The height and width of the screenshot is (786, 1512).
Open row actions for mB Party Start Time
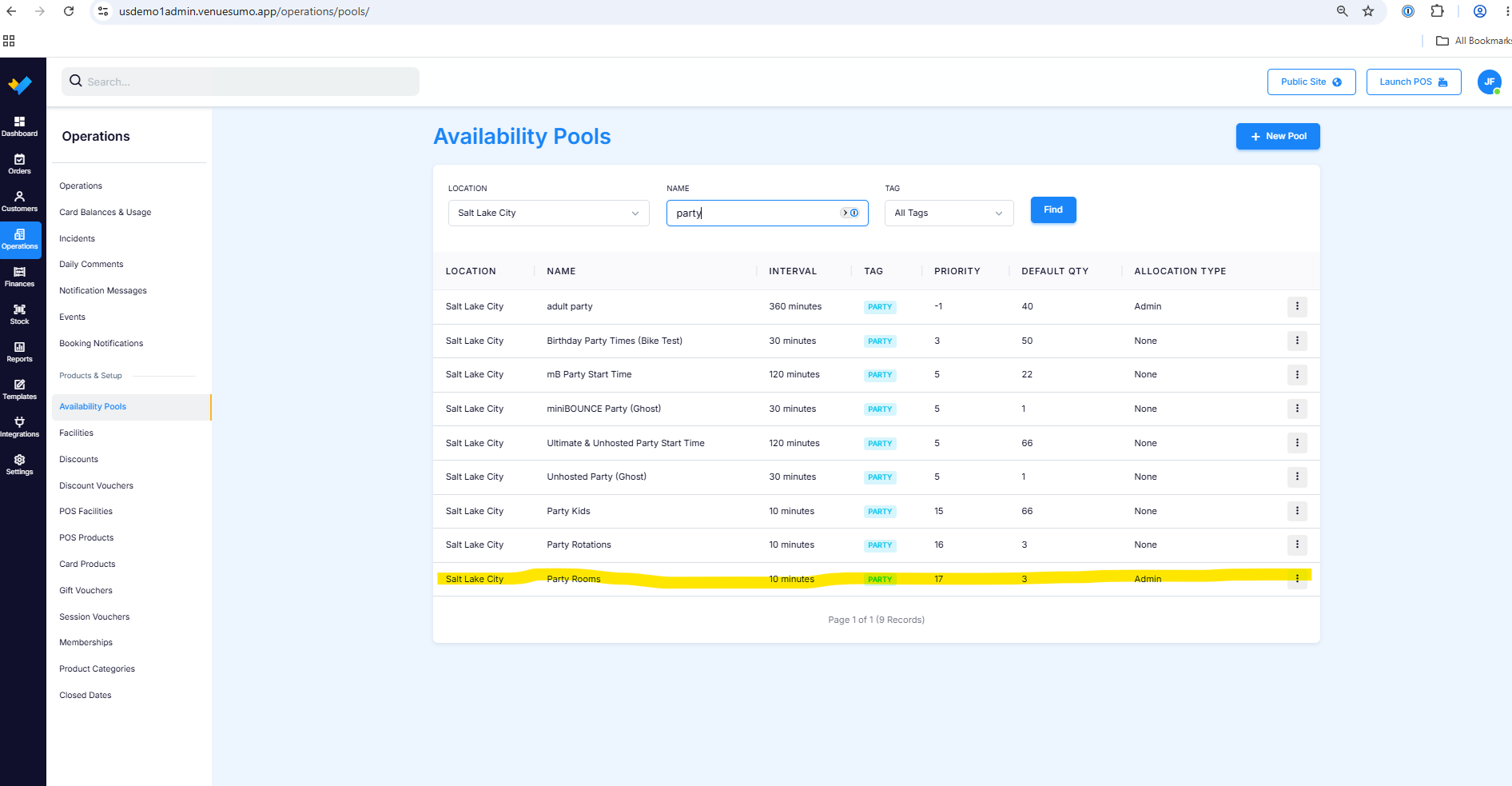[1297, 374]
